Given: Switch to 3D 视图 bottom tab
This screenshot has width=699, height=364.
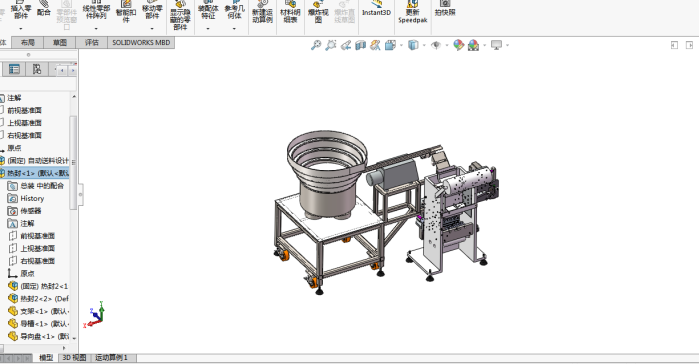Looking at the screenshot, I should click(x=74, y=358).
